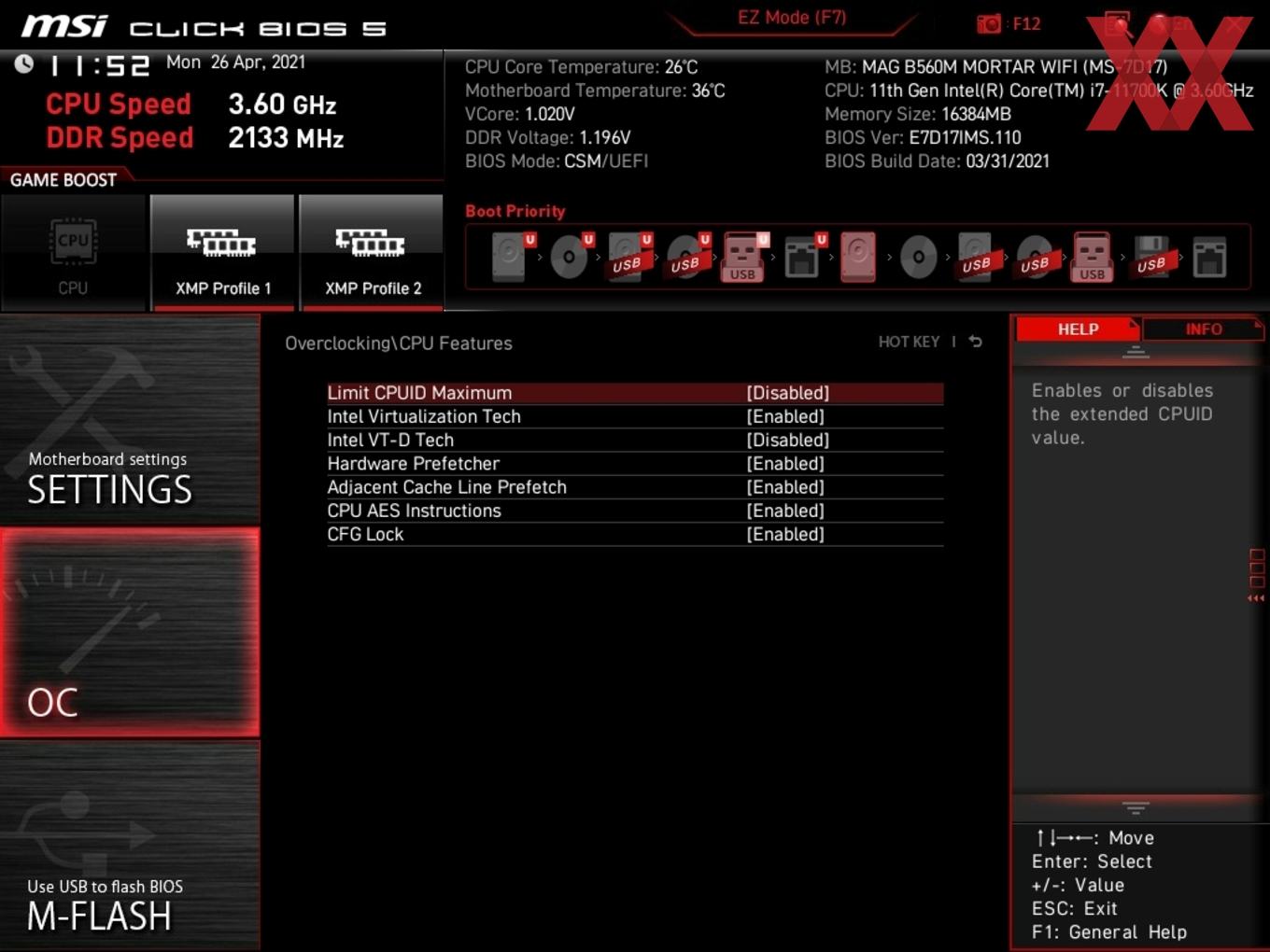The height and width of the screenshot is (952, 1270).
Task: Select the UEFI USB CD/DVD boot icon
Action: (687, 257)
